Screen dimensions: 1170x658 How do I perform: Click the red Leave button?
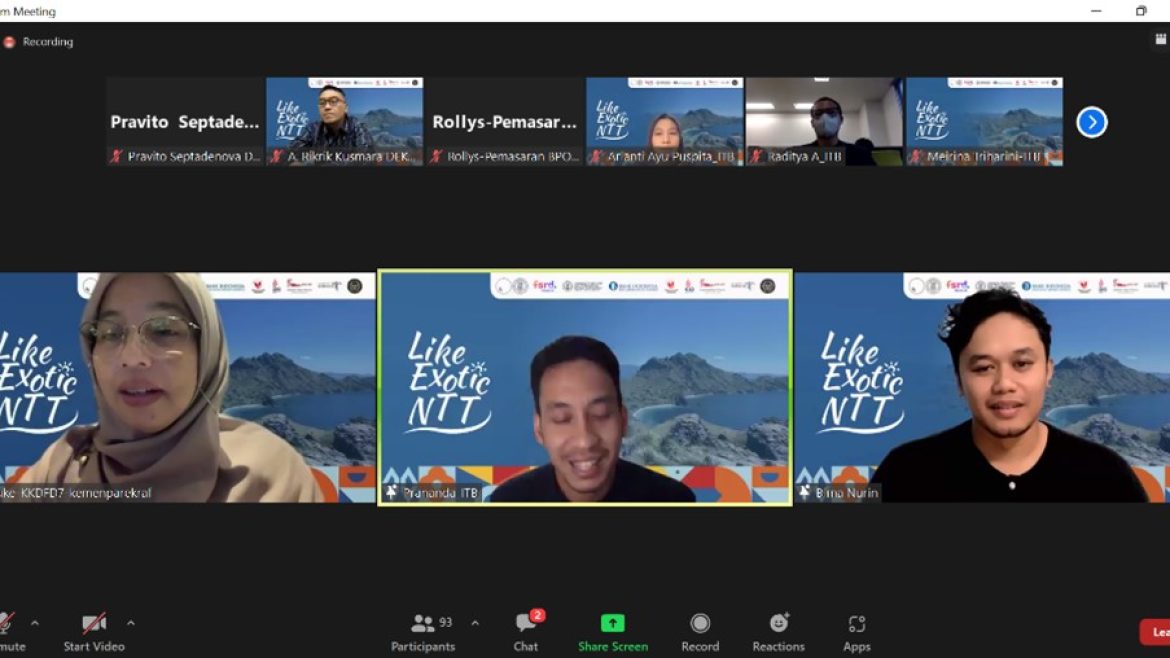point(1155,632)
